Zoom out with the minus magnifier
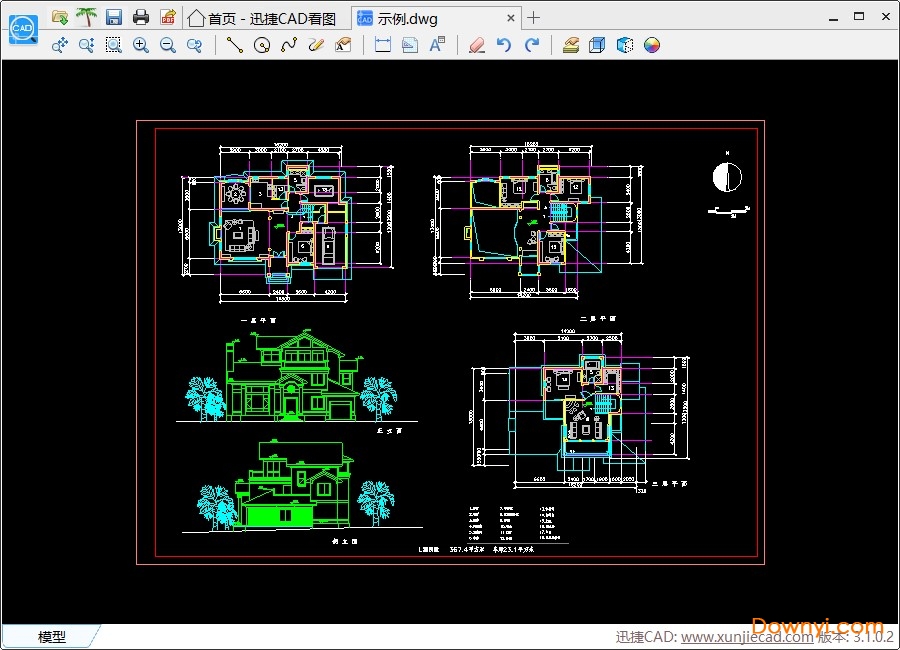The width and height of the screenshot is (900, 650). click(168, 45)
